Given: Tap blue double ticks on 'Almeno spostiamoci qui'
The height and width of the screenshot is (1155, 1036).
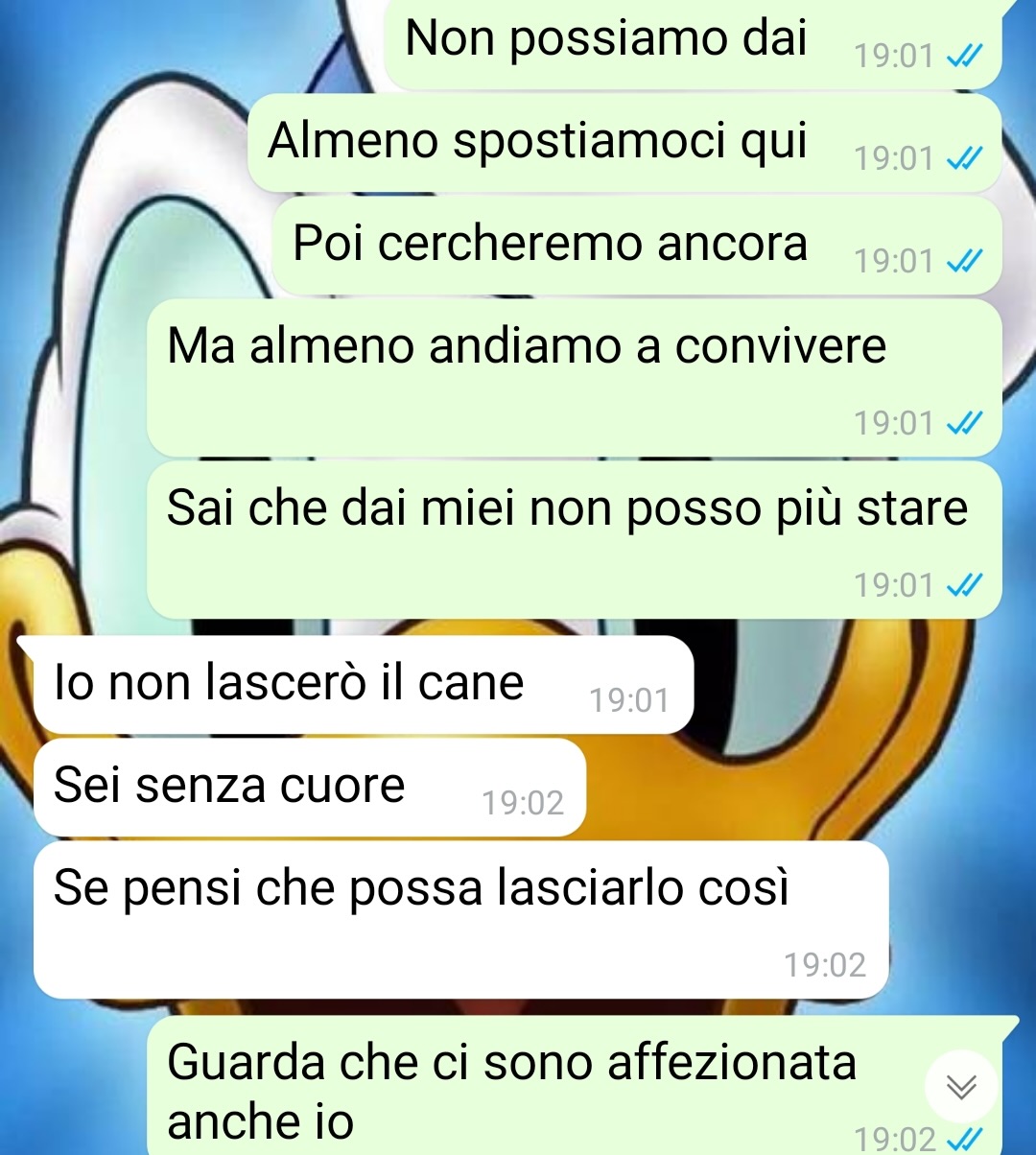Looking at the screenshot, I should pos(964,158).
